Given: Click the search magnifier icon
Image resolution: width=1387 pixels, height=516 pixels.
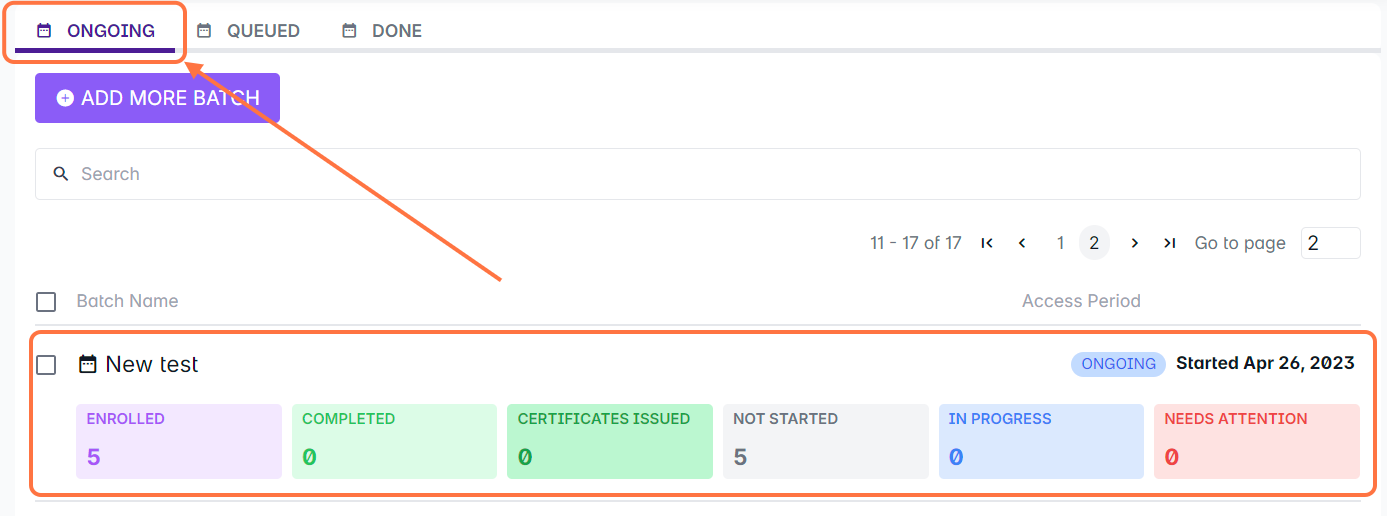Looking at the screenshot, I should coord(61,174).
